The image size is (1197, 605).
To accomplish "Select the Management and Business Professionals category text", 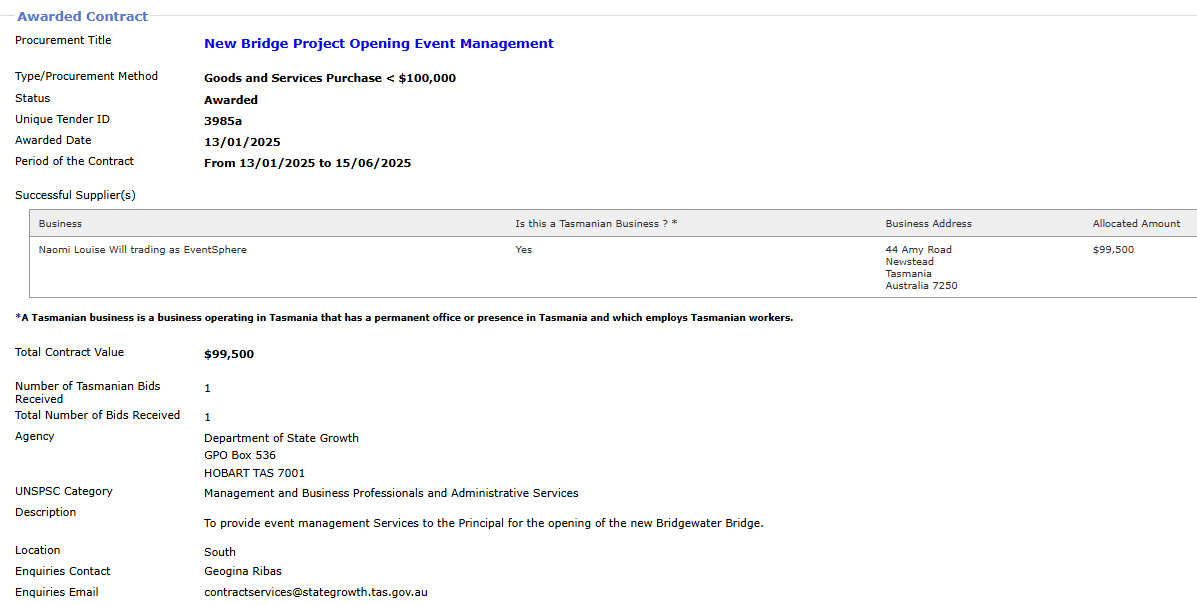I will [x=391, y=494].
